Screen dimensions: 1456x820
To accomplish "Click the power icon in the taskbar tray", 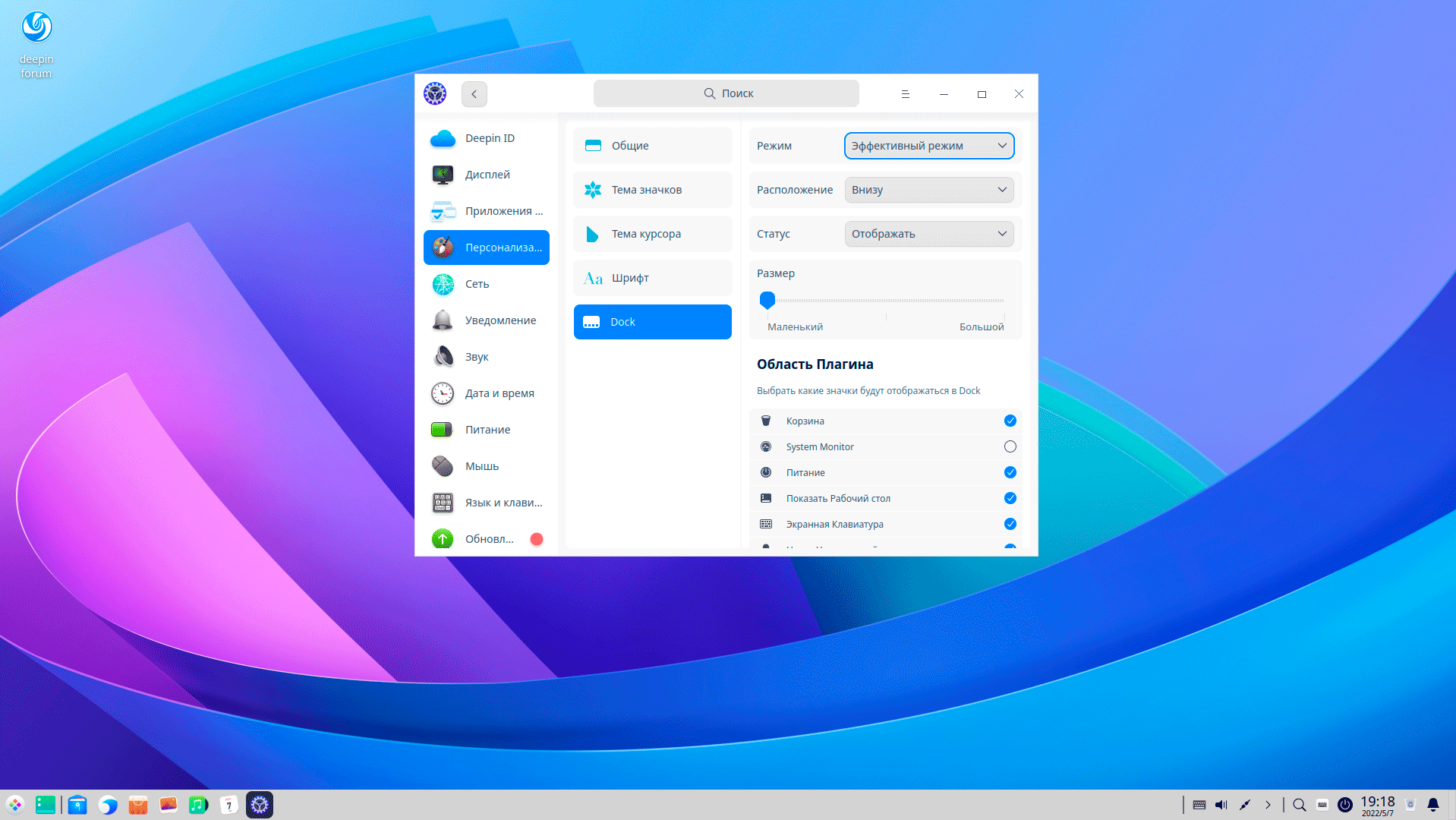I will pyautogui.click(x=1344, y=805).
